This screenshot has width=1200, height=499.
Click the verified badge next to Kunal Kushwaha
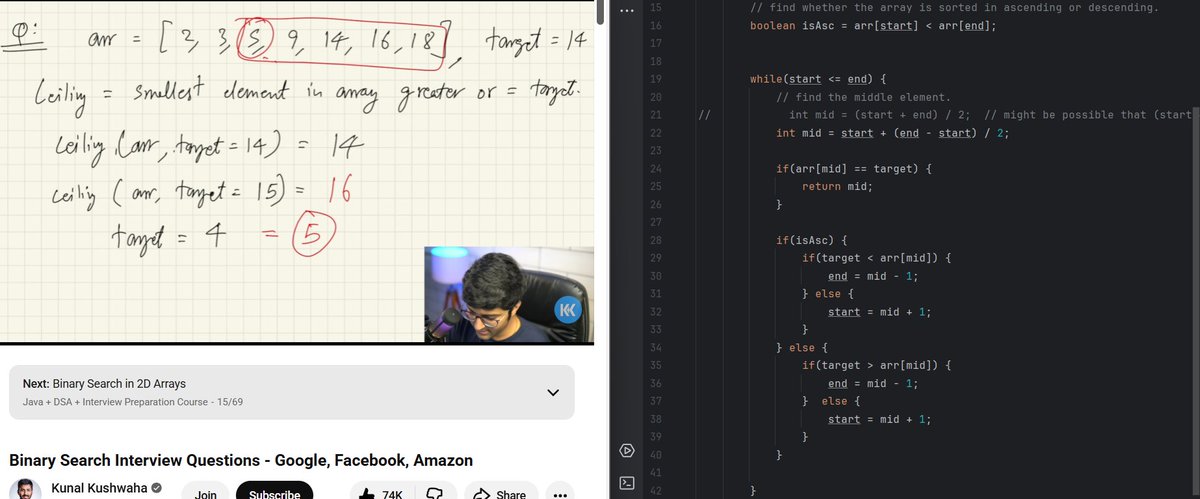157,488
